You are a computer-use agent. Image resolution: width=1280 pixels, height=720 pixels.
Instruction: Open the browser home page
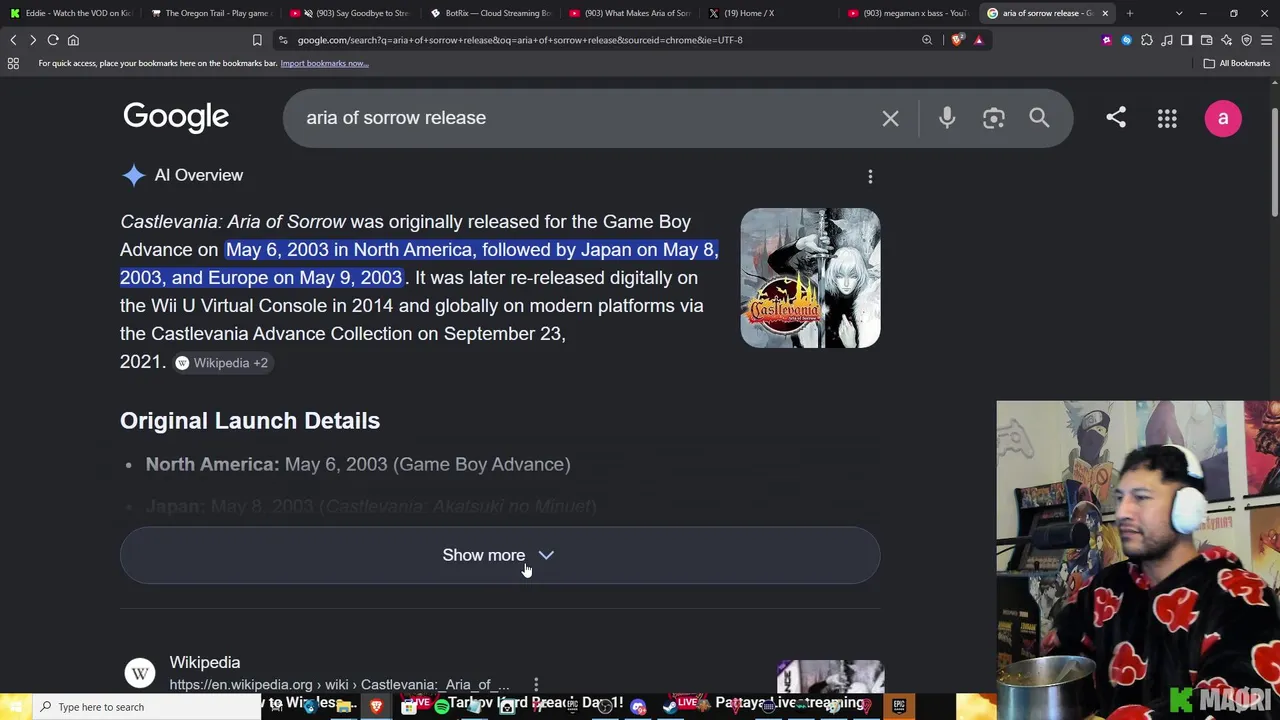(x=73, y=40)
